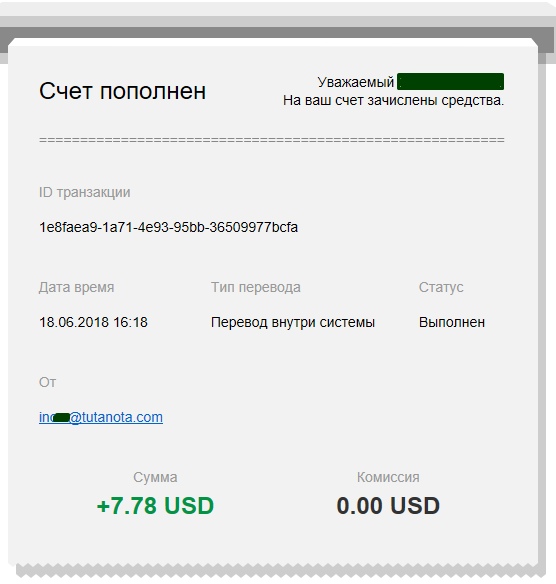Click the gray receipt slot bar at top
This screenshot has width=556, height=584.
click(x=278, y=32)
